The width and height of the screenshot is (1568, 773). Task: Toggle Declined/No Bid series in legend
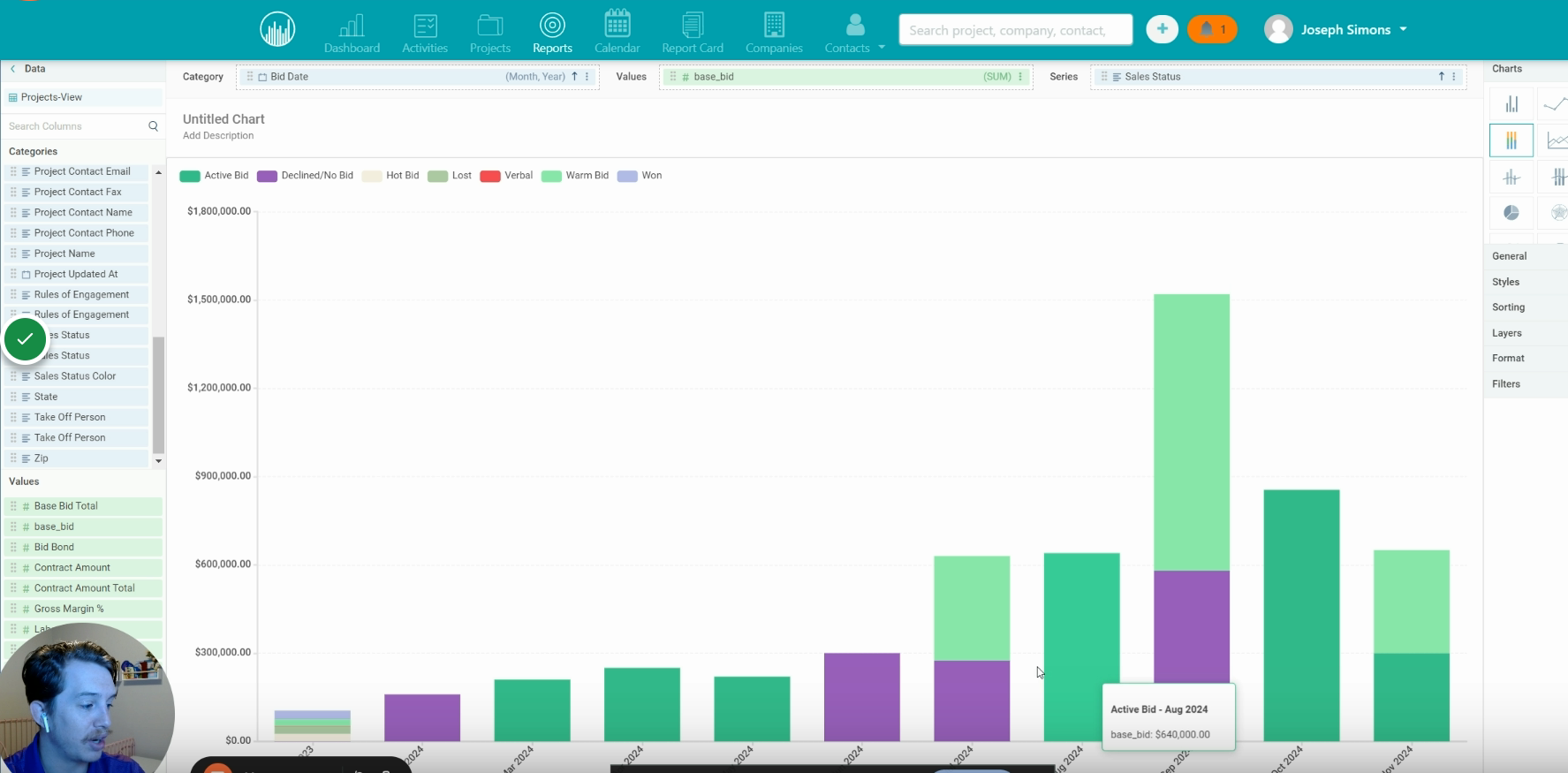pyautogui.click(x=305, y=176)
